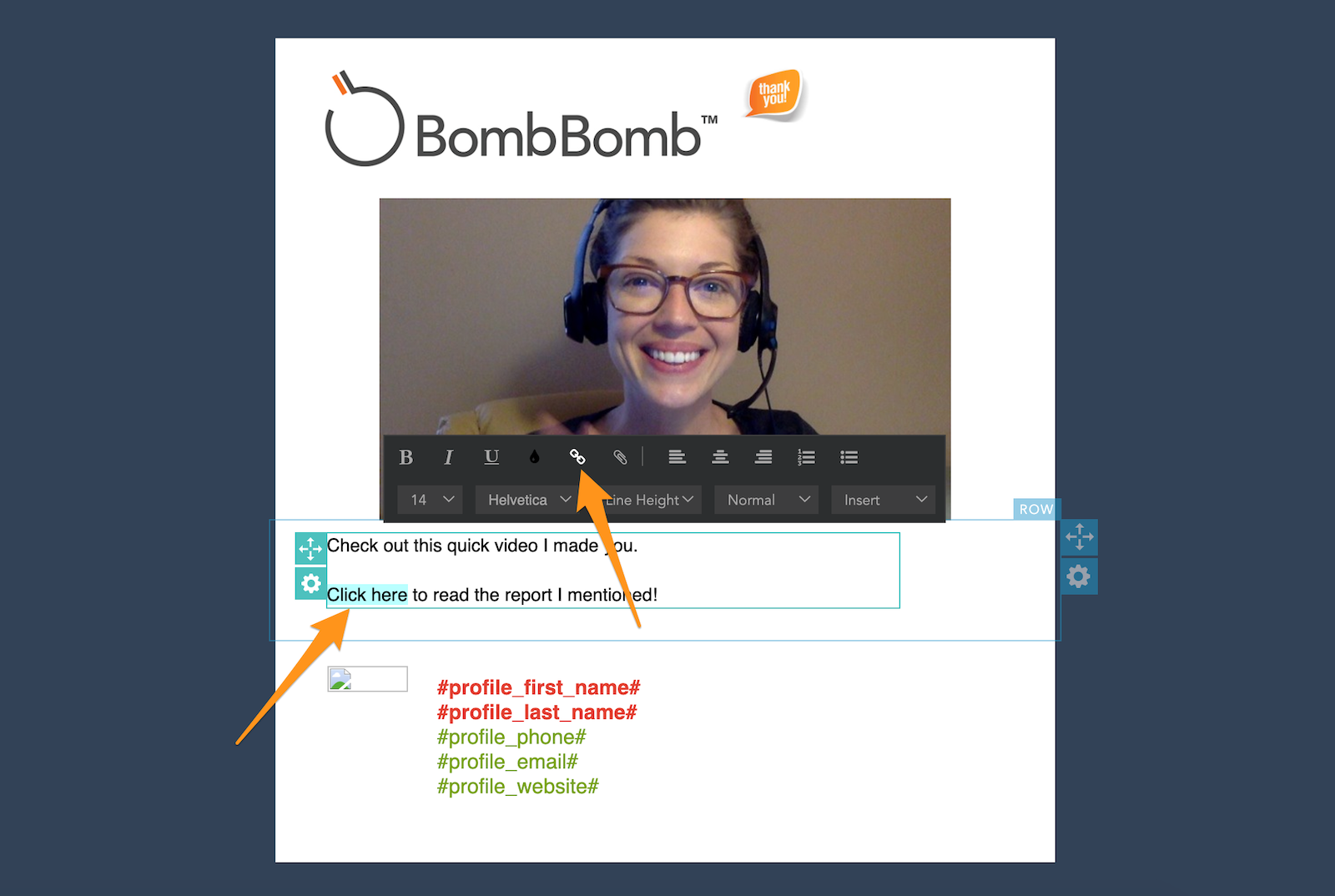
Task: Attach a file with paperclip icon
Action: pos(620,457)
